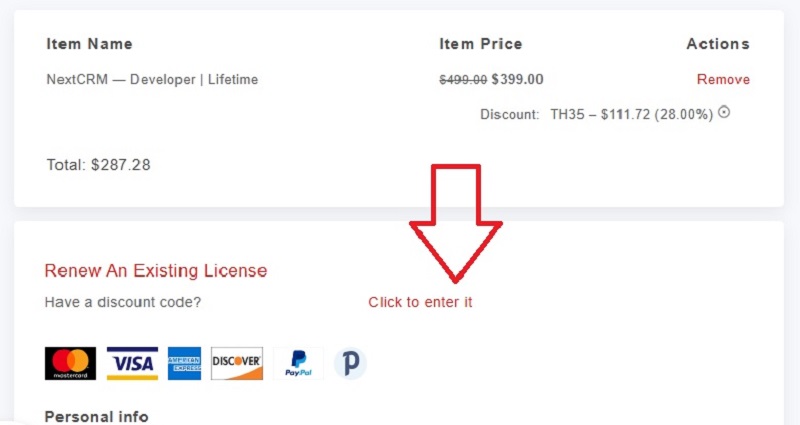
Task: Click the red arrow graphic
Action: click(x=456, y=223)
